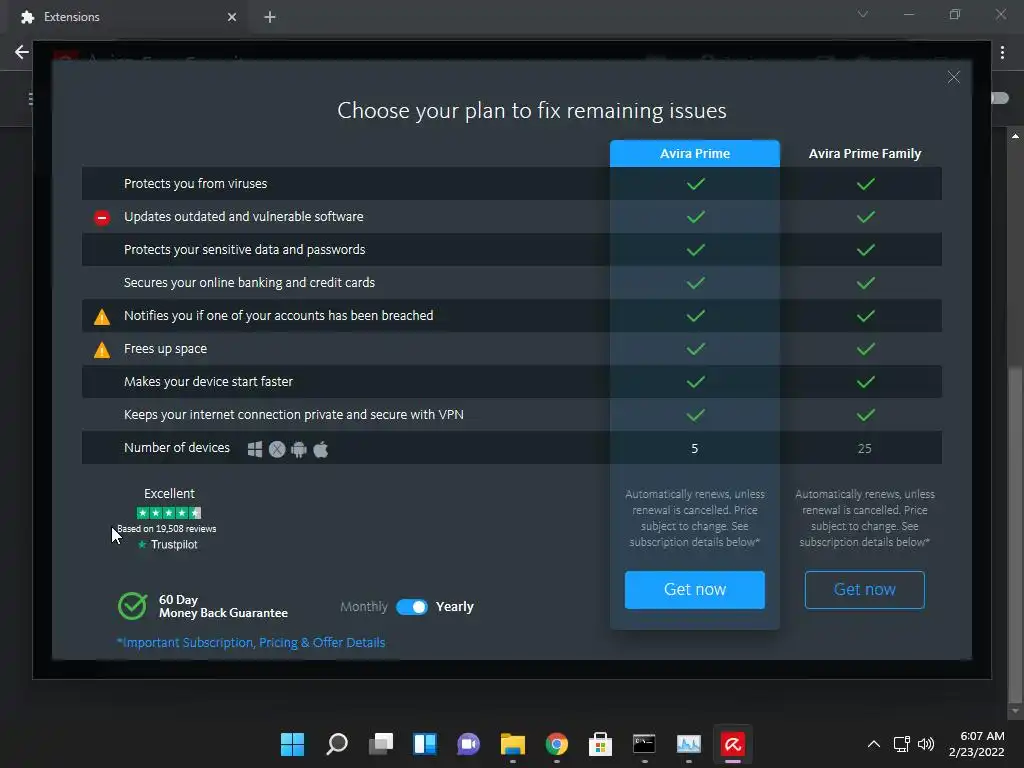This screenshot has width=1024, height=768.
Task: Open the tab search chevron in title bar
Action: click(863, 14)
